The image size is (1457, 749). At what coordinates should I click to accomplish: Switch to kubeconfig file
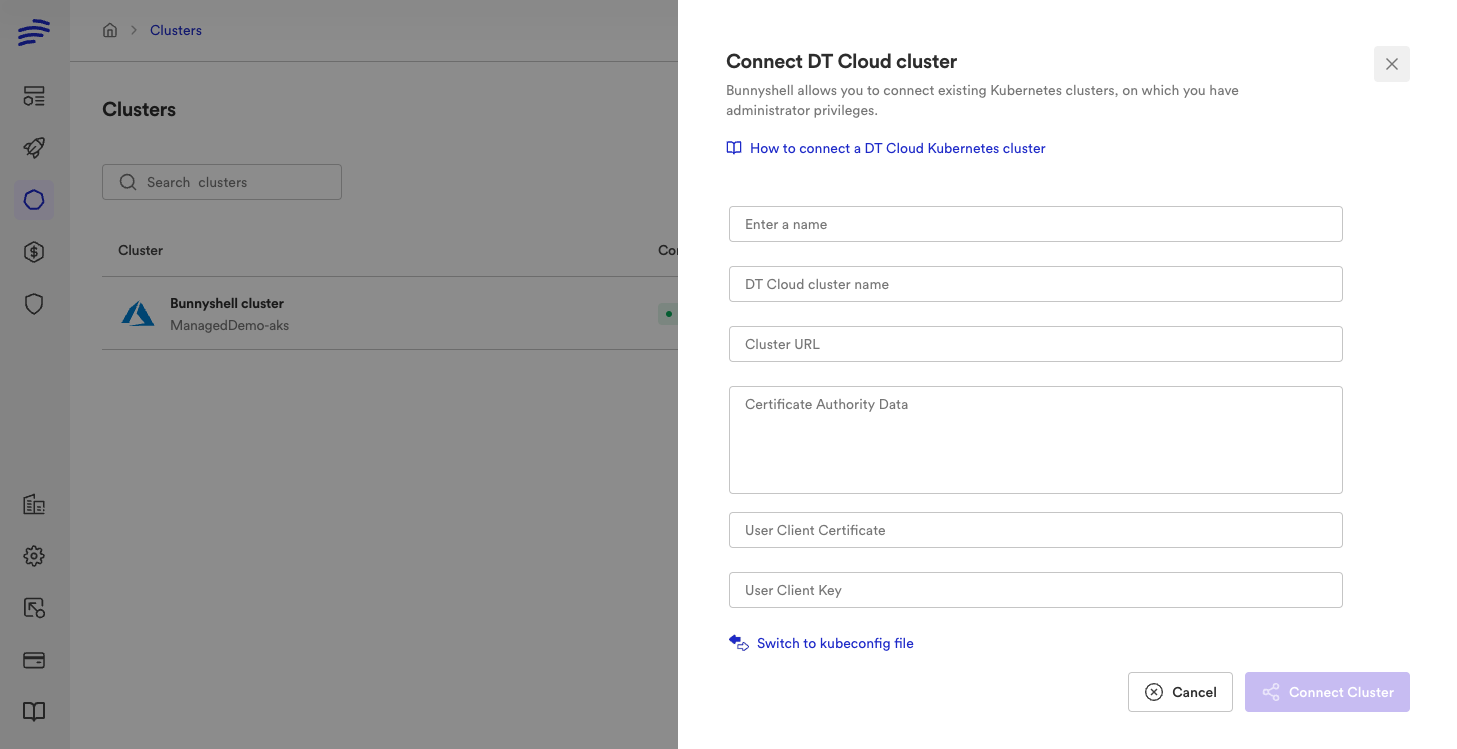tap(835, 643)
